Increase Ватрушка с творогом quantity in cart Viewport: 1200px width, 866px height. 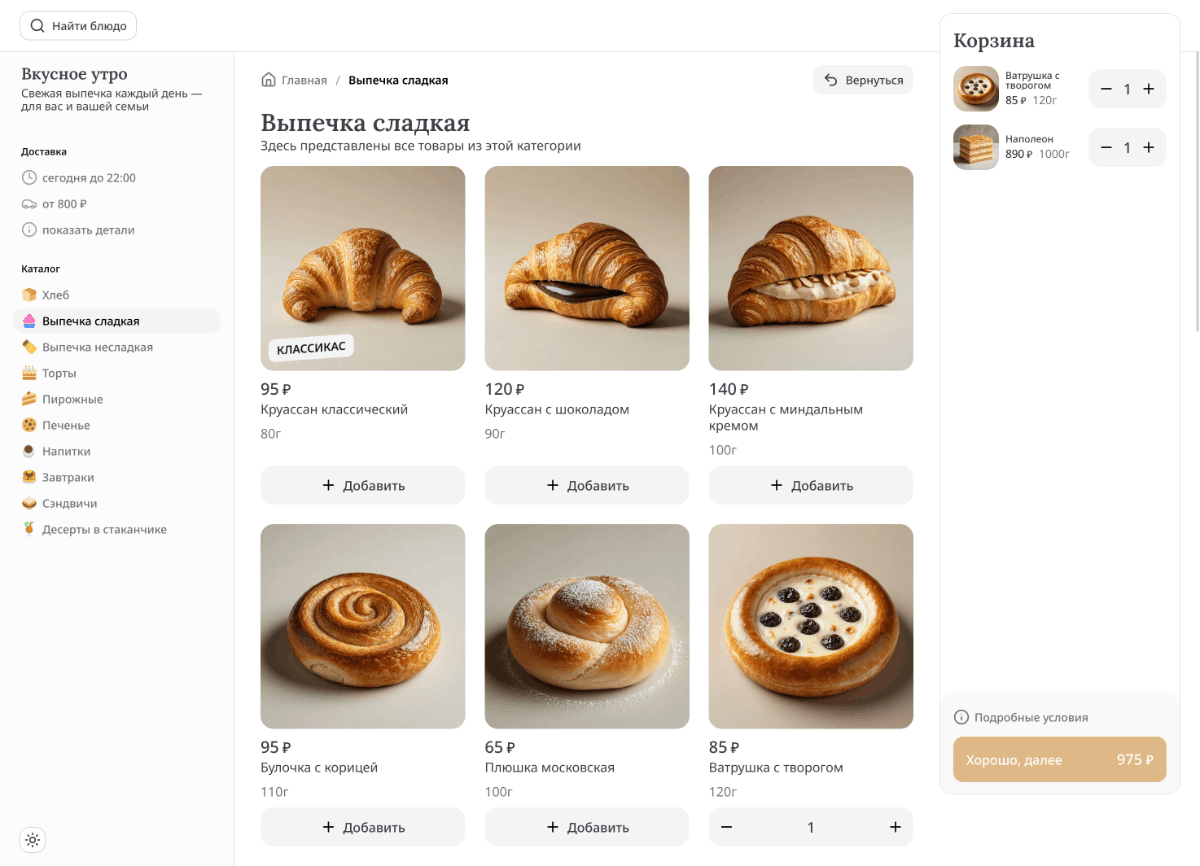pyautogui.click(x=1149, y=89)
